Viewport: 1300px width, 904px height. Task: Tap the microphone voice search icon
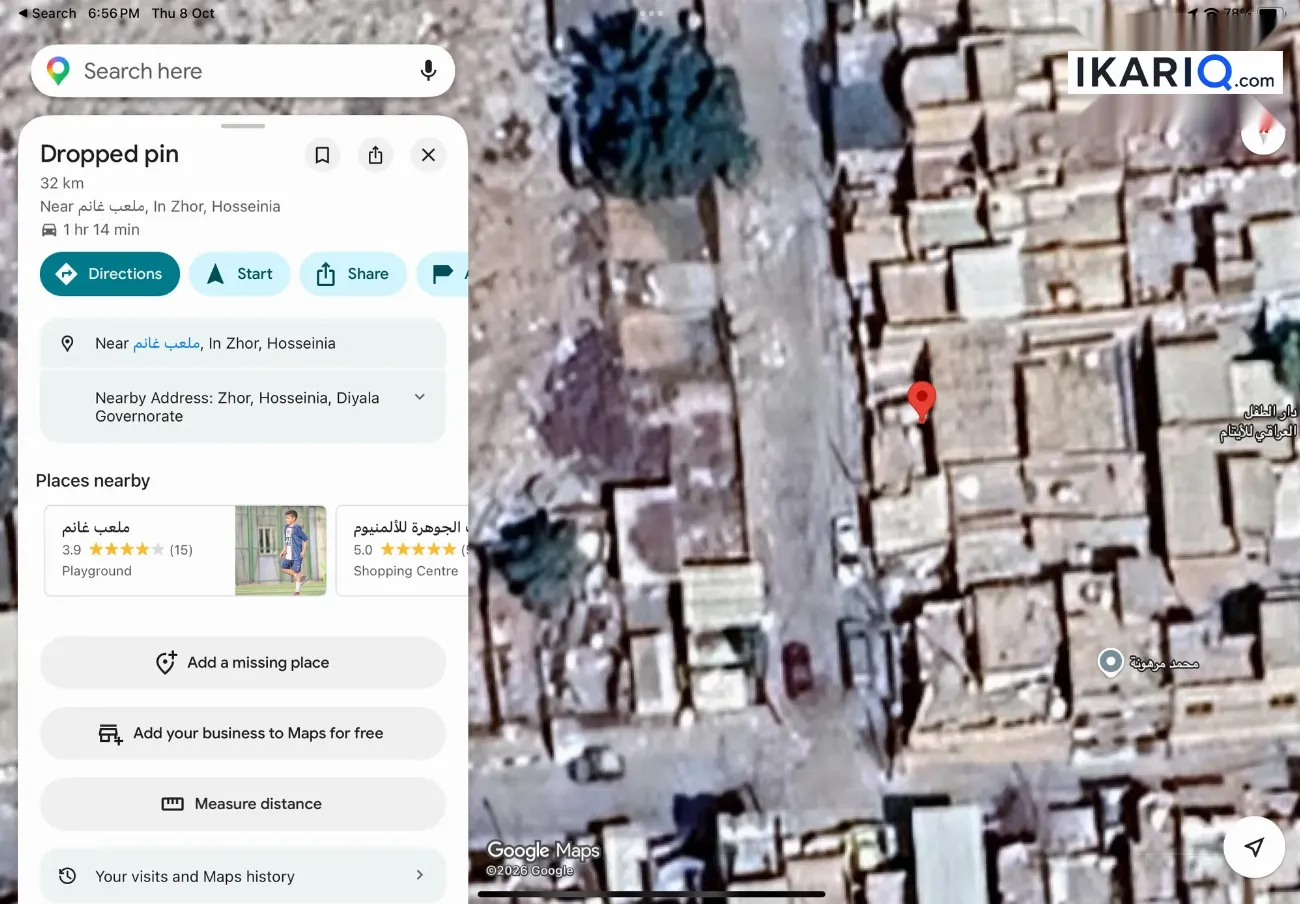pyautogui.click(x=428, y=71)
